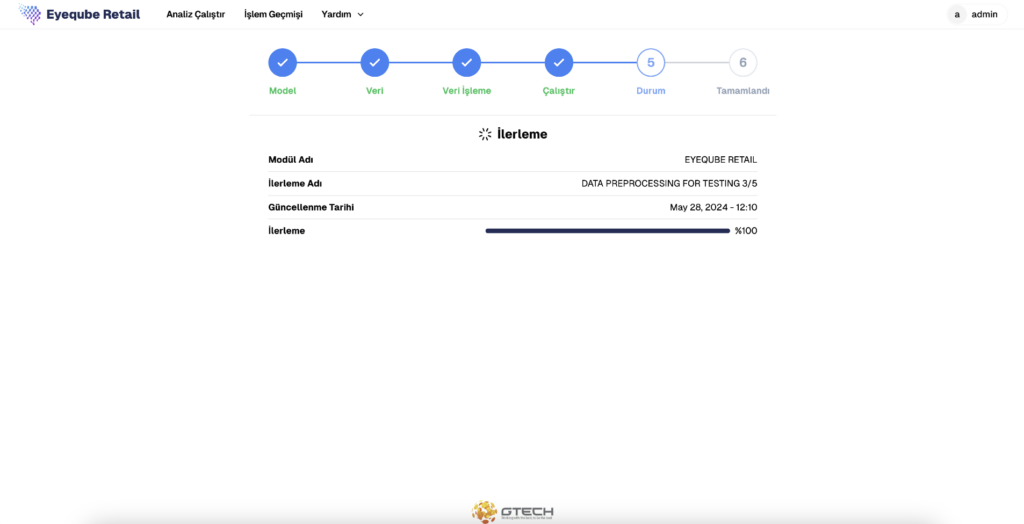This screenshot has width=1024, height=524.
Task: Click the admin user avatar icon
Action: (x=957, y=14)
